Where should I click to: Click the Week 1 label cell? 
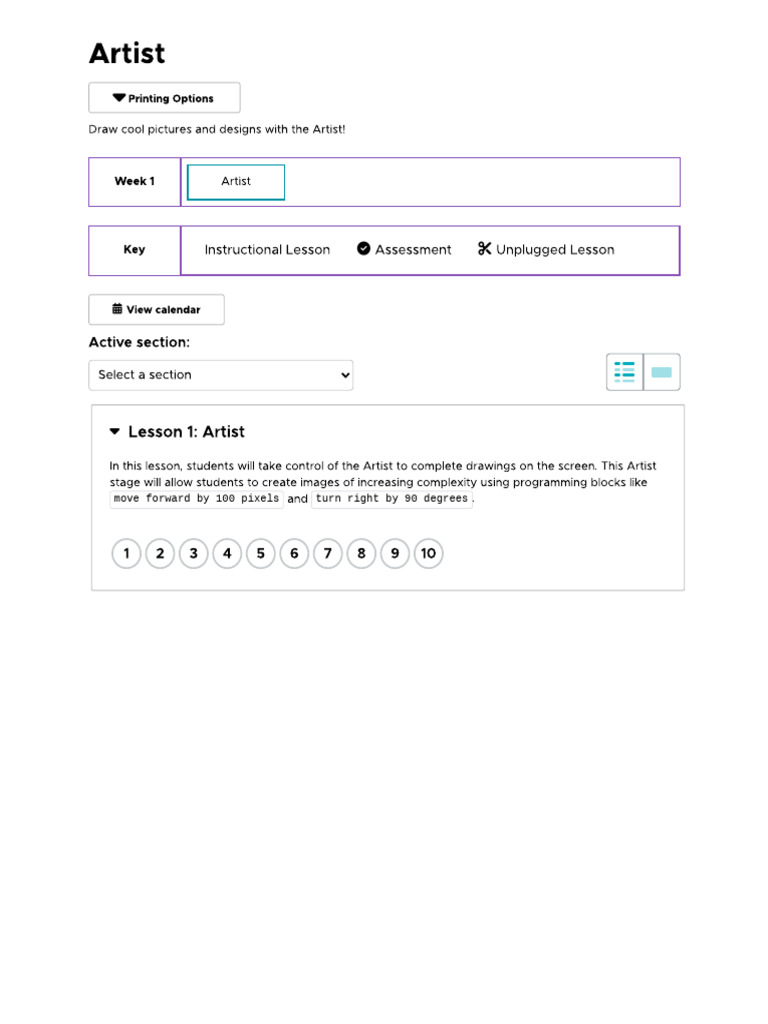tap(134, 182)
